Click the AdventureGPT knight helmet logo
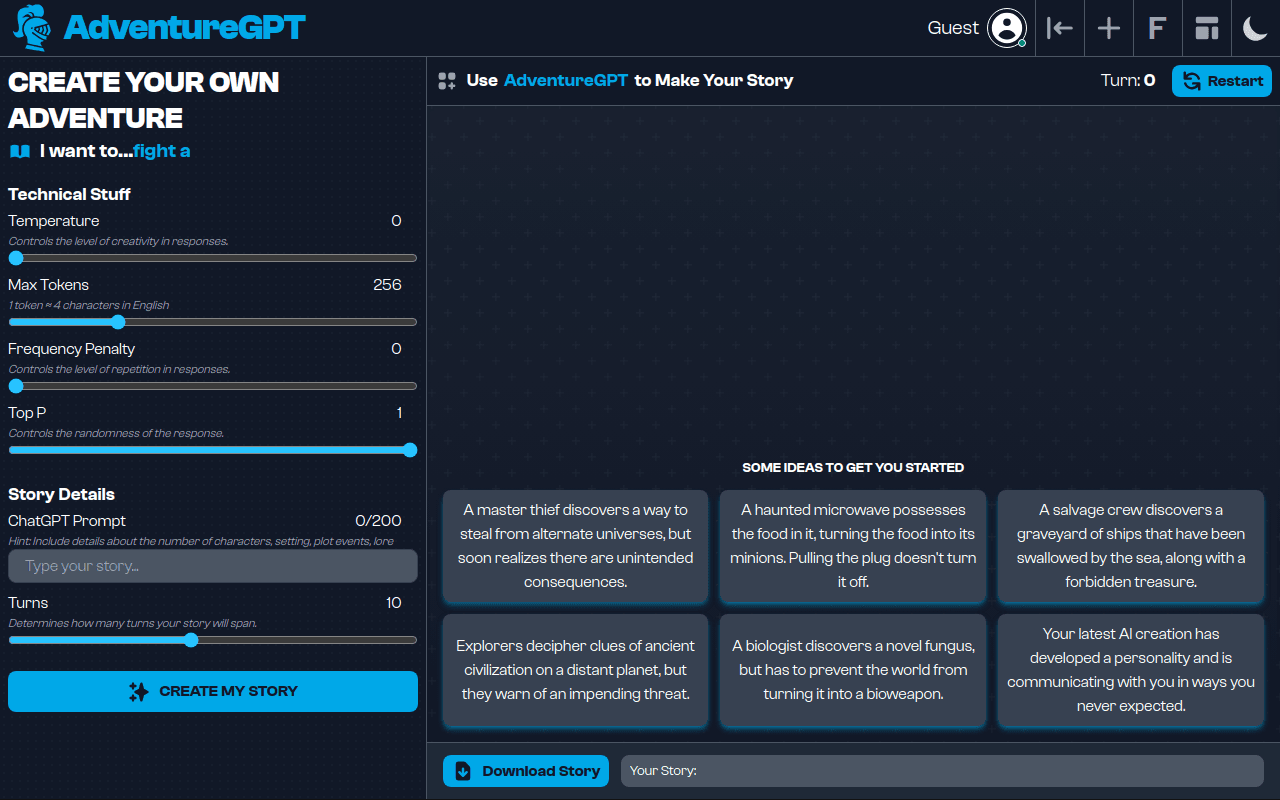 (x=32, y=28)
